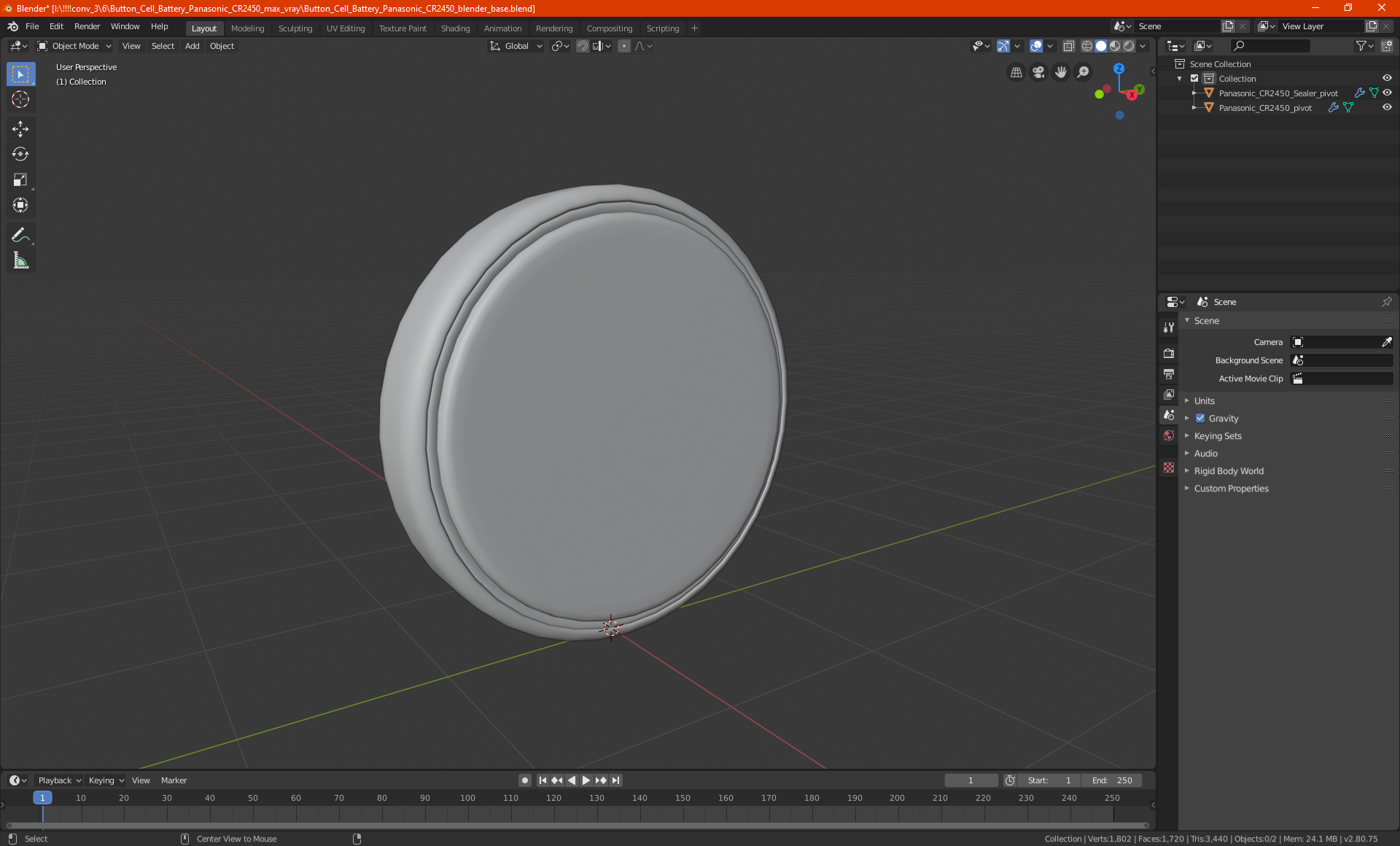
Task: Activate the Rotate tool
Action: tap(20, 155)
